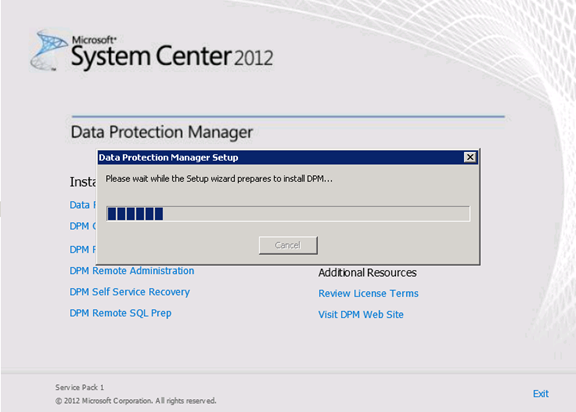Click the setup progress bar

point(288,214)
